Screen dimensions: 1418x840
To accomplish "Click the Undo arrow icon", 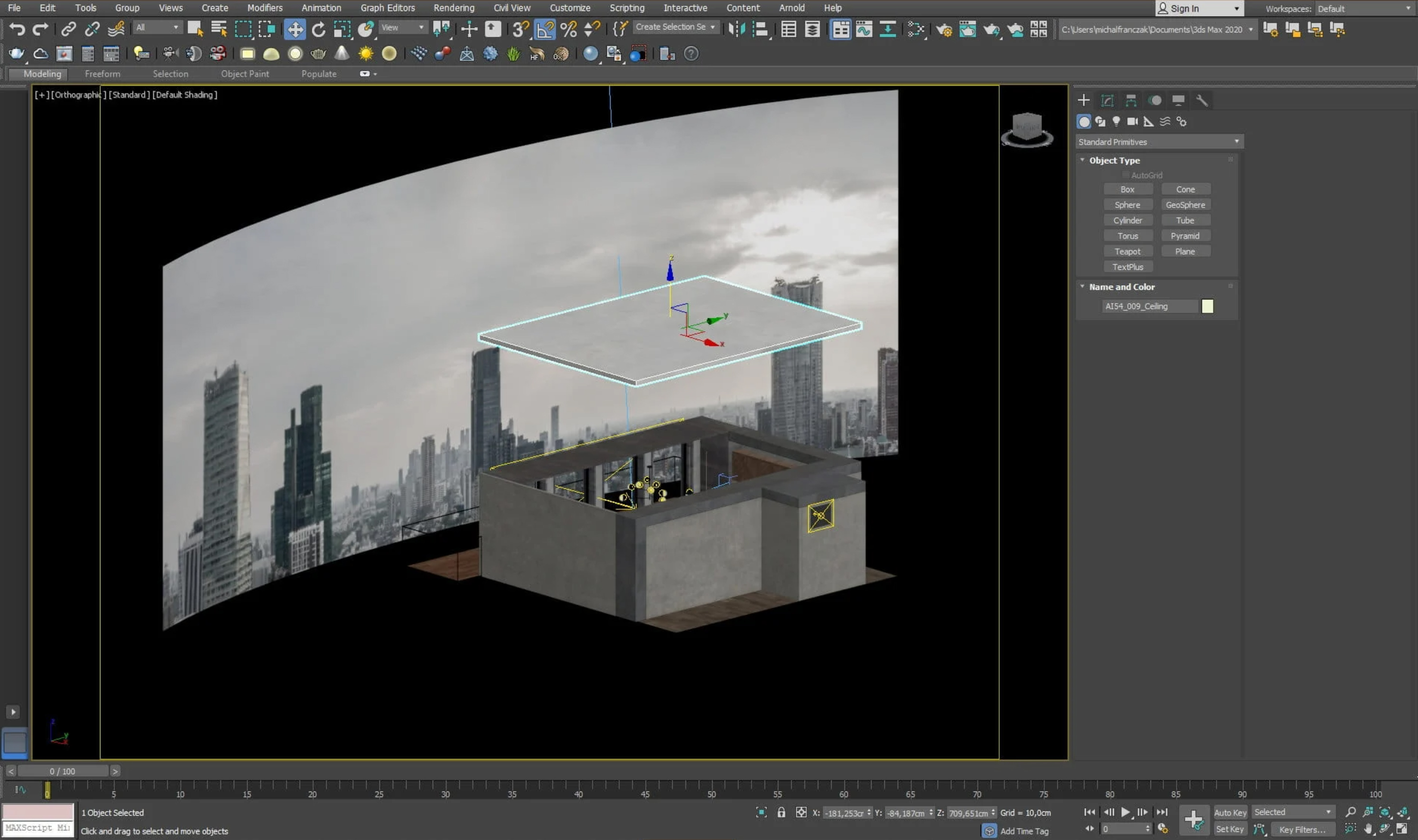I will [17, 29].
